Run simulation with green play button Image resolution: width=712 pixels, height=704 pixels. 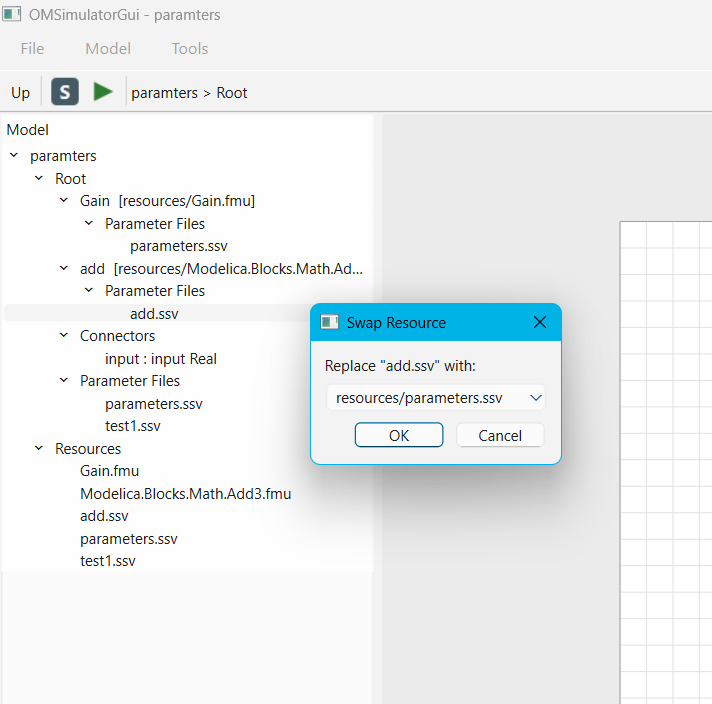tap(103, 92)
